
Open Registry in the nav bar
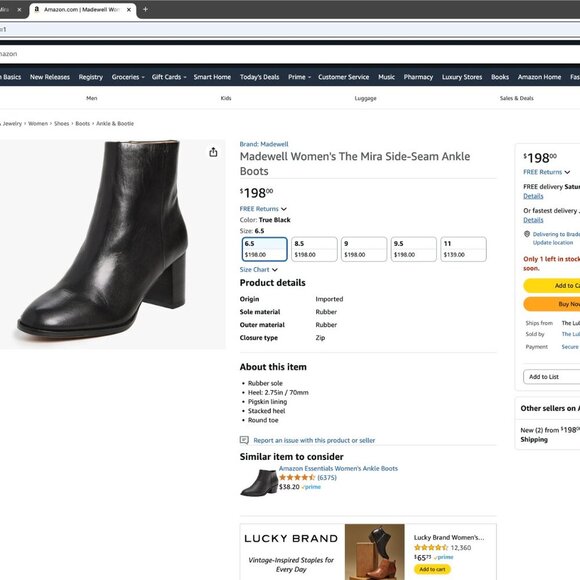pyautogui.click(x=91, y=77)
